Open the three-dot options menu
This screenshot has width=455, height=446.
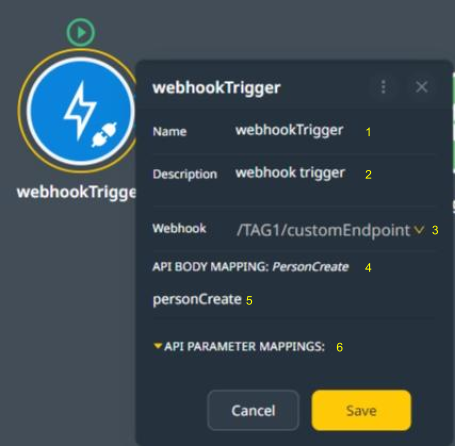[383, 87]
